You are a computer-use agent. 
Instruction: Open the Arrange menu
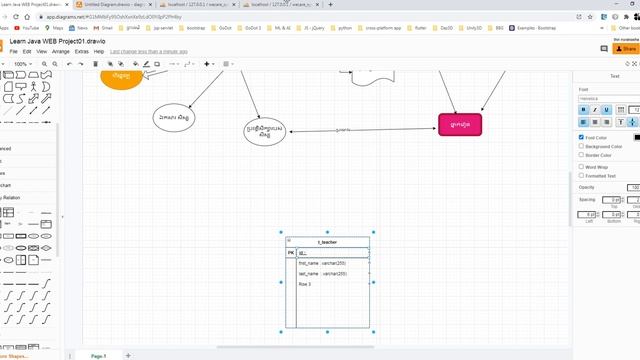click(x=61, y=52)
